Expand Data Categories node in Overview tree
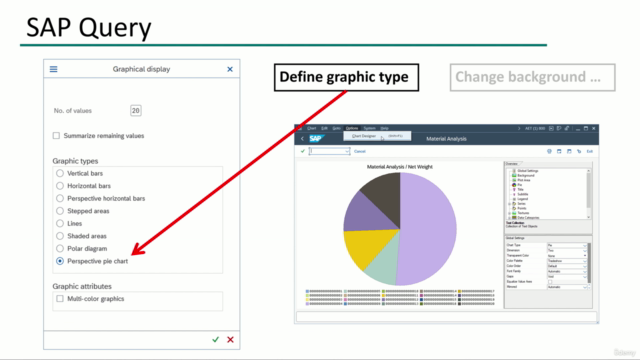640x360 pixels. point(509,218)
